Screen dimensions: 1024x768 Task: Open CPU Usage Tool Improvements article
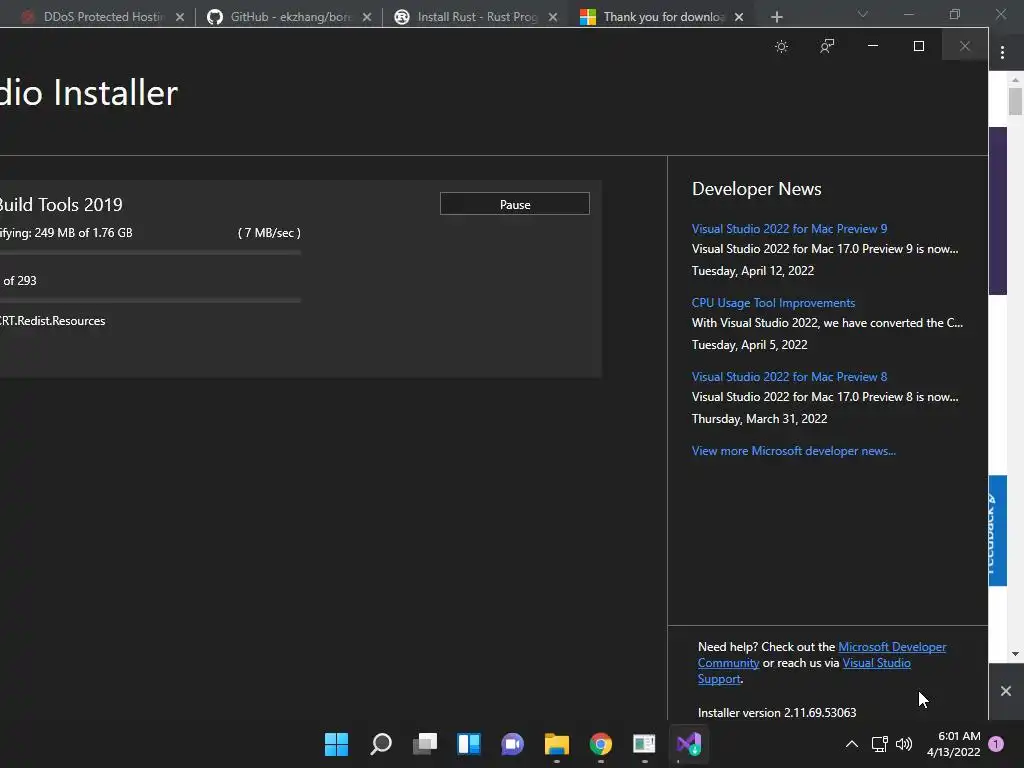pyautogui.click(x=773, y=302)
